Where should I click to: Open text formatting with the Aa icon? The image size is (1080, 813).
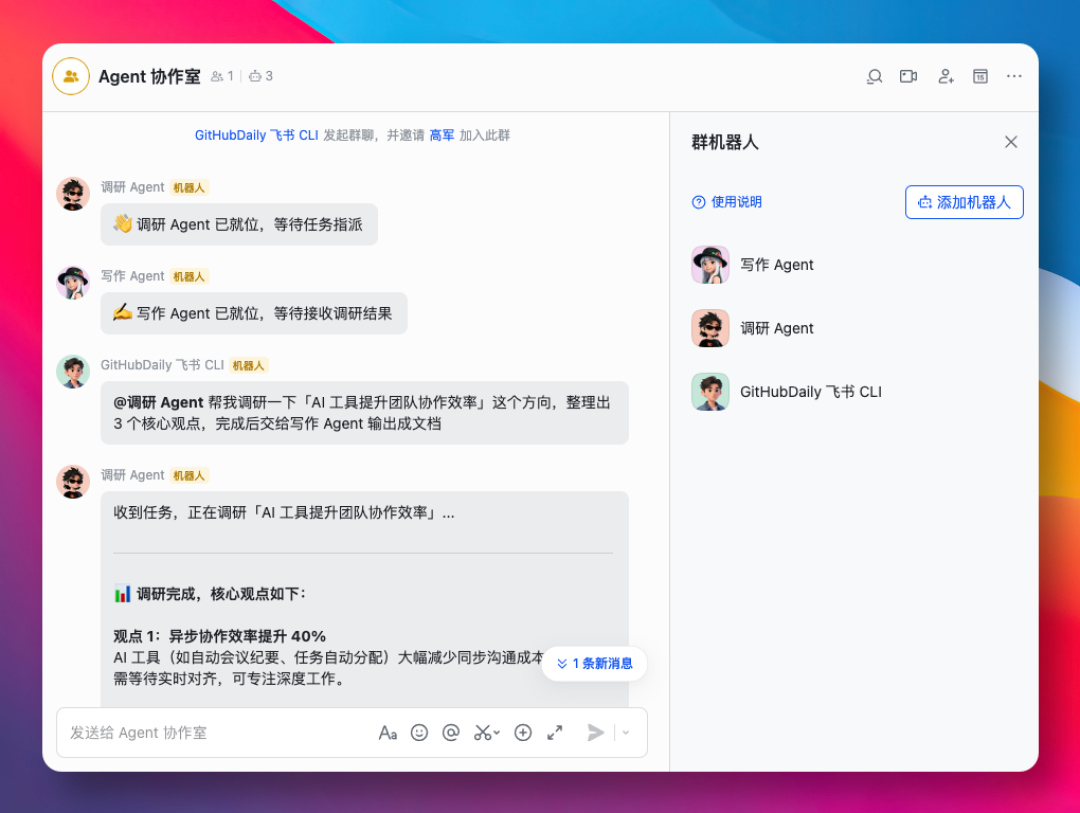click(x=388, y=732)
